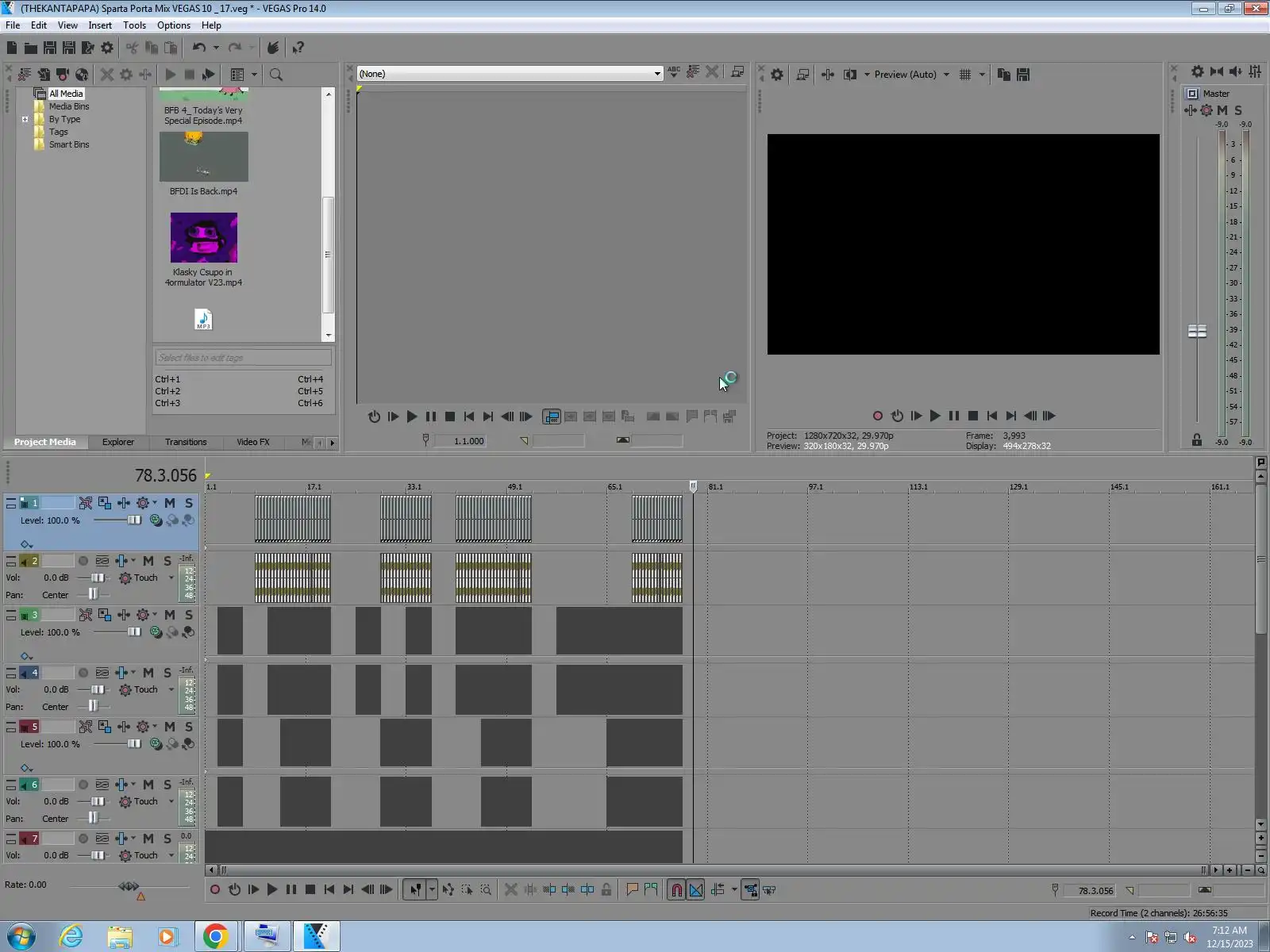1270x952 pixels.
Task: Open Project Properties gear in main toolbar
Action: pos(107,48)
